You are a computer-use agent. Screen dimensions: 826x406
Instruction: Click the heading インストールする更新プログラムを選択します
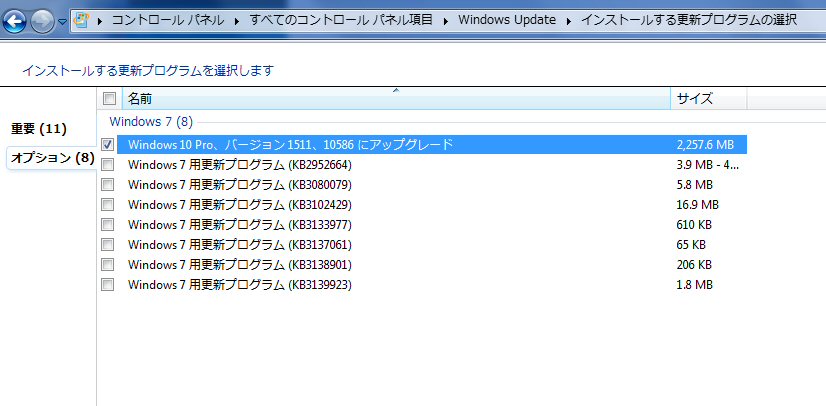coord(148,71)
